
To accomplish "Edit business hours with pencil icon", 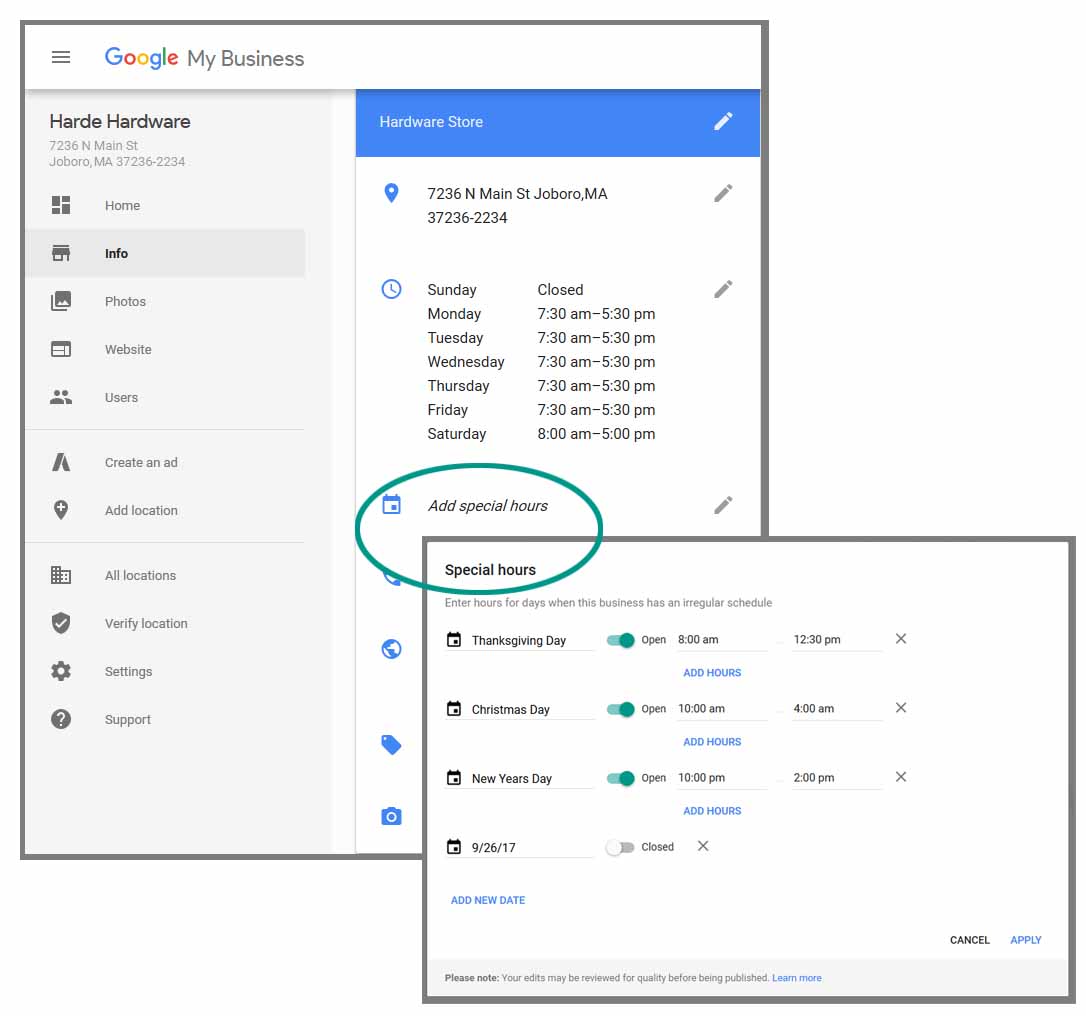I will (x=723, y=289).
